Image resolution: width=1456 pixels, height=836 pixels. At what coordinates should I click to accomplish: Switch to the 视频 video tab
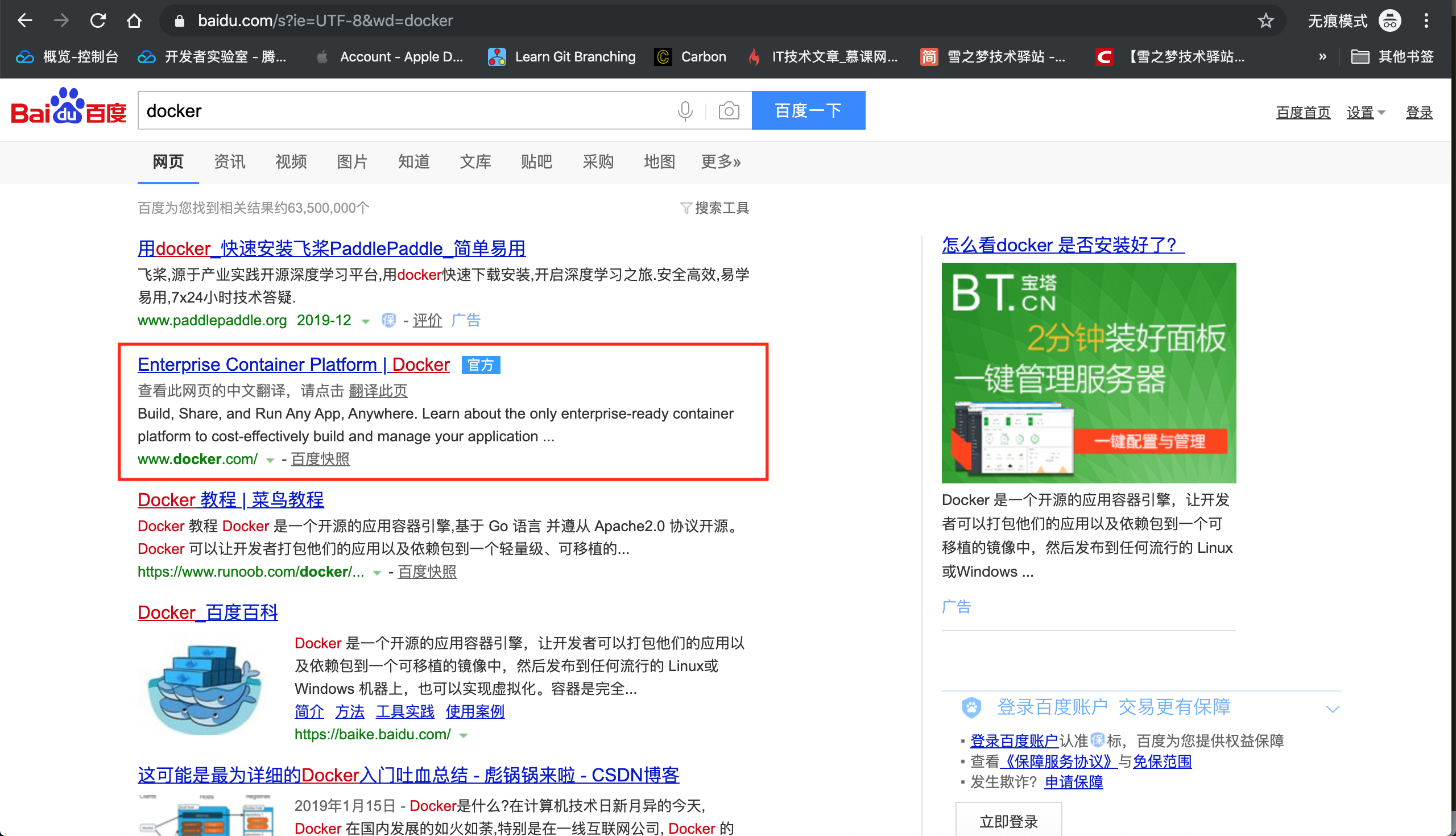(291, 162)
